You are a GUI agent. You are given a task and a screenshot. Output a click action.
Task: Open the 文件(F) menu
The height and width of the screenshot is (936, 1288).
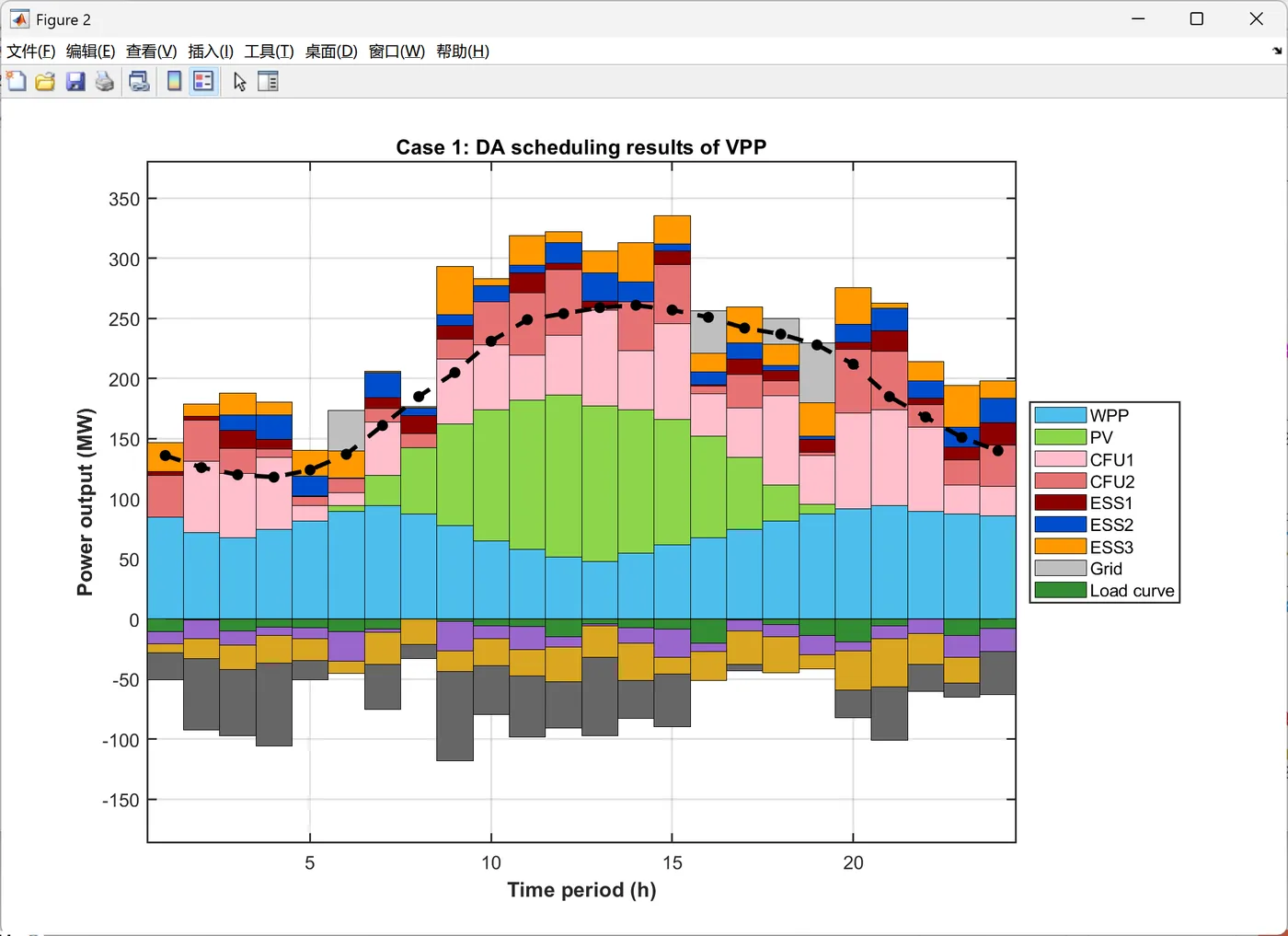31,52
